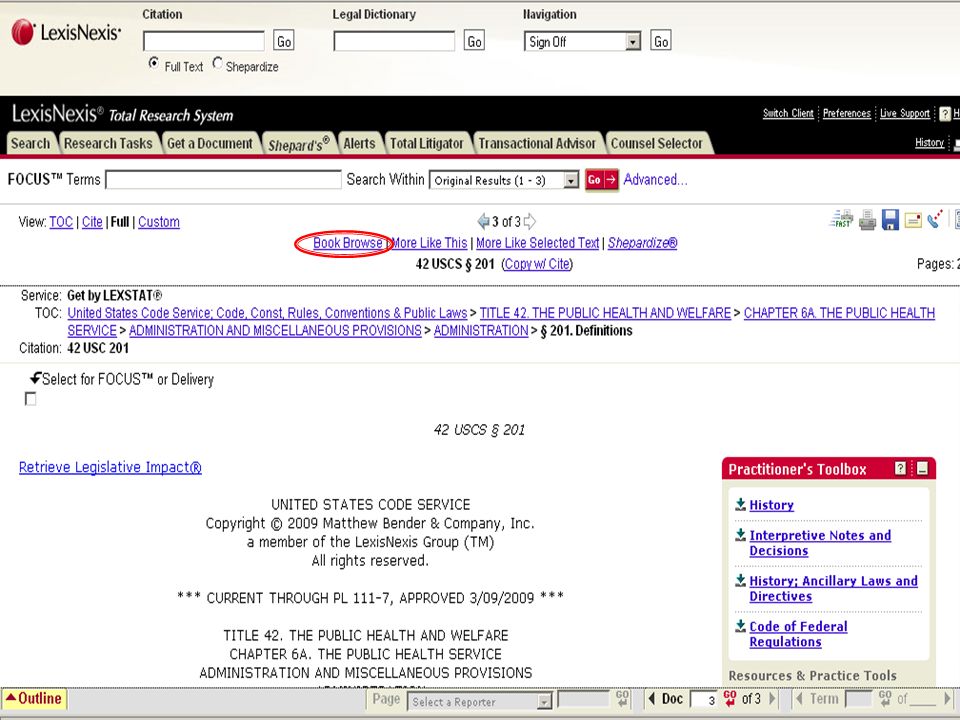Click the arrow icon beside Interpretive Notes and Decisions
The width and height of the screenshot is (960, 720).
pyautogui.click(x=740, y=535)
